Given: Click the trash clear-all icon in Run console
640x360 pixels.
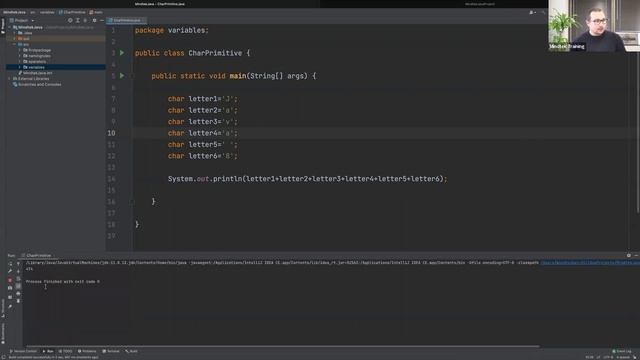Looking at the screenshot, I should click(18, 301).
